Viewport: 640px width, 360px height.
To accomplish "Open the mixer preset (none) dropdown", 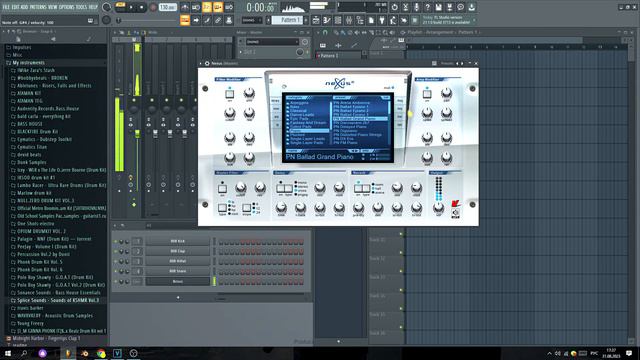I will (x=272, y=42).
